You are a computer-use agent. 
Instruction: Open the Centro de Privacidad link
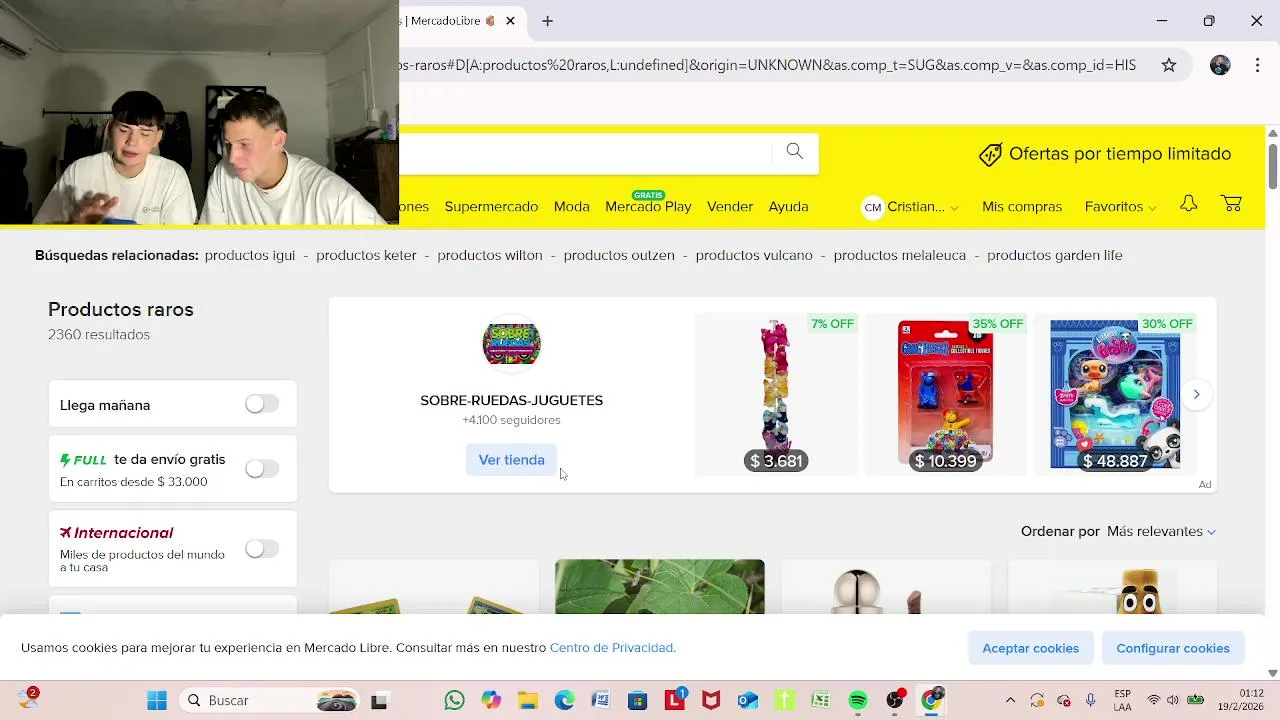(613, 648)
